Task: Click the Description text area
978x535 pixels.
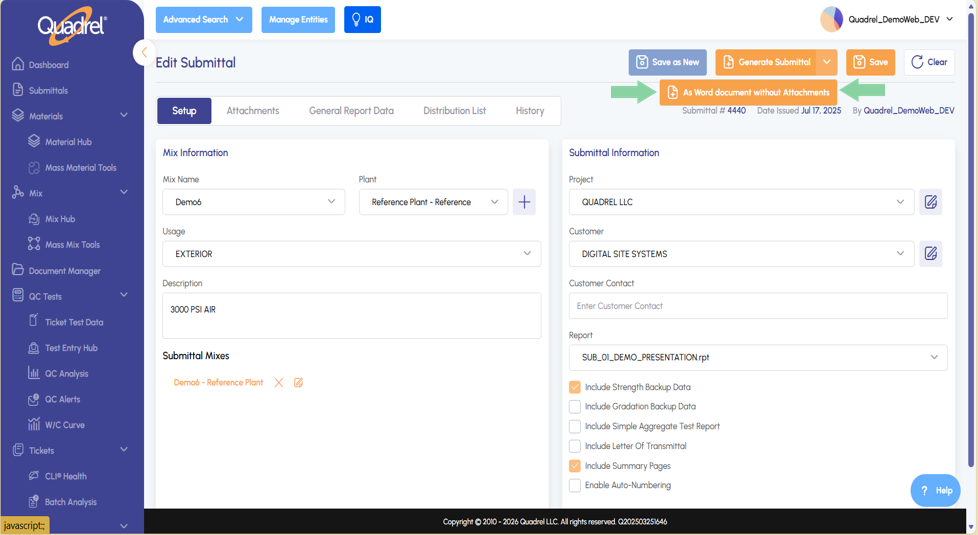Action: point(352,316)
